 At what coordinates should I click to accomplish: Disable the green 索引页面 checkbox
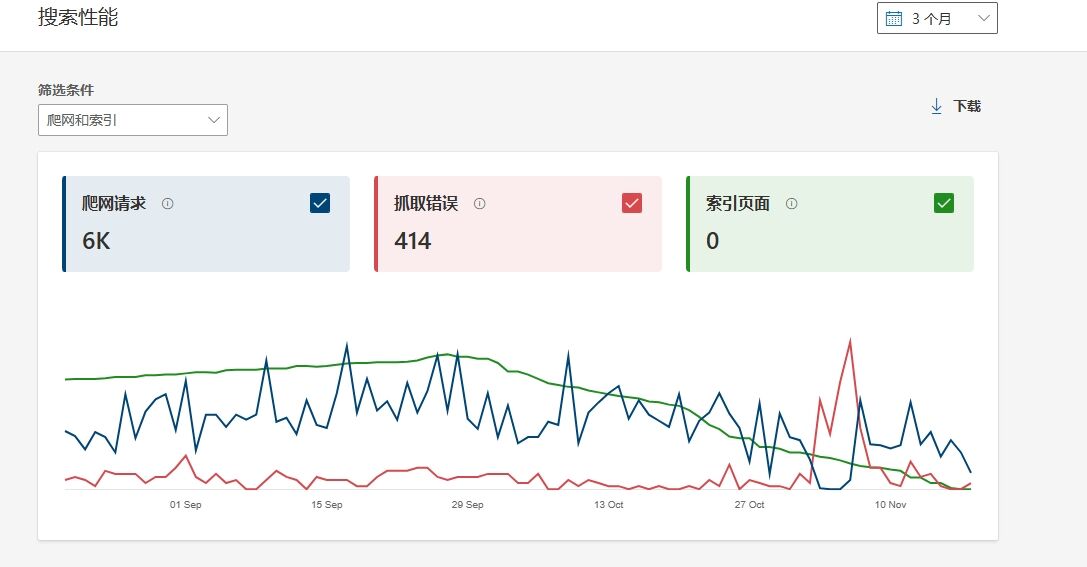point(944,203)
